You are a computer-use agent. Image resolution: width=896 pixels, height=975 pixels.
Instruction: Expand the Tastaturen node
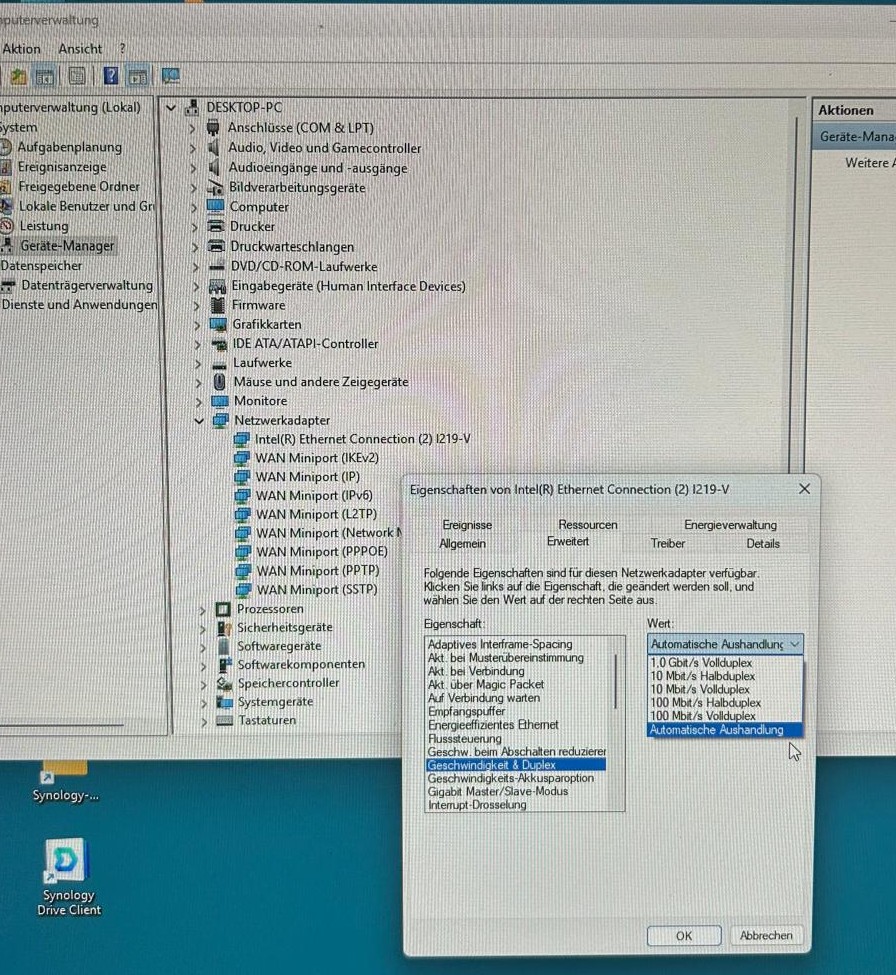coord(204,721)
